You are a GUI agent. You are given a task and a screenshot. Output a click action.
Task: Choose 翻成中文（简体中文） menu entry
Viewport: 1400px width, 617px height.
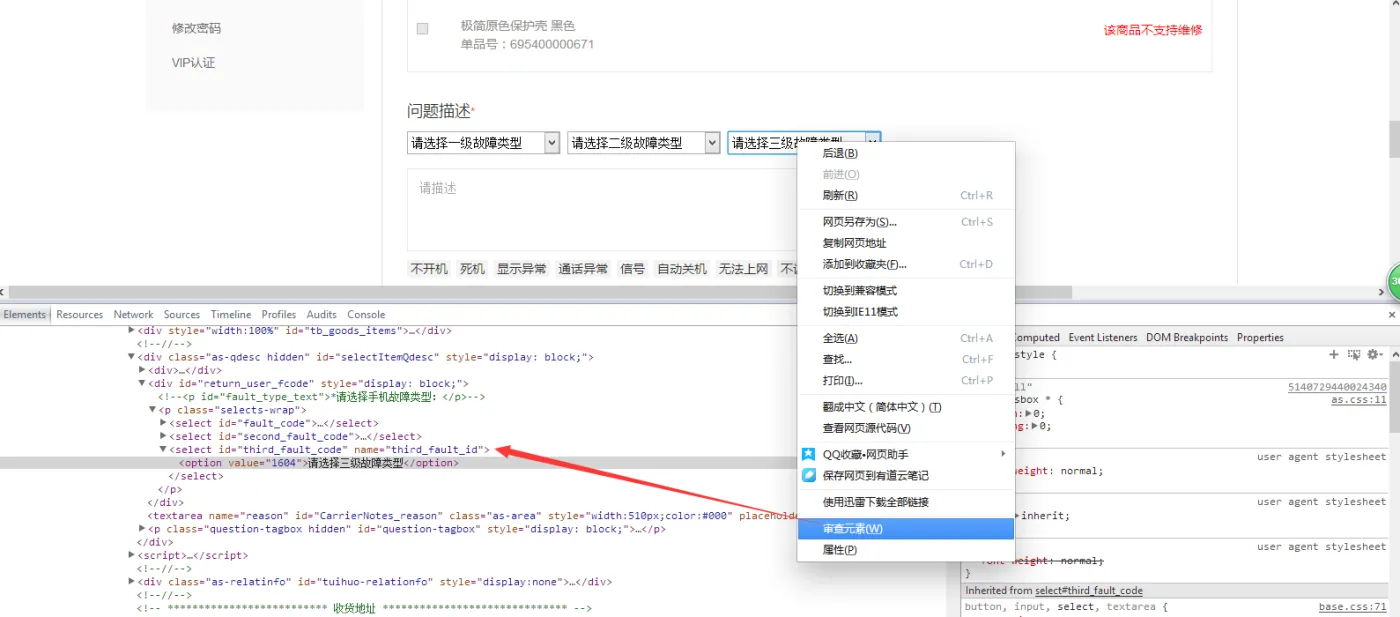pos(906,407)
